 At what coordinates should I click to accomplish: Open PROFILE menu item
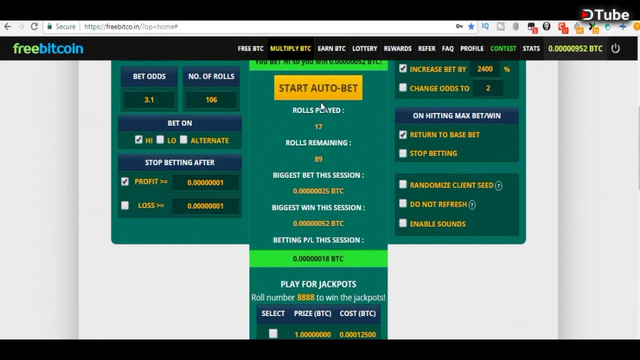click(472, 49)
